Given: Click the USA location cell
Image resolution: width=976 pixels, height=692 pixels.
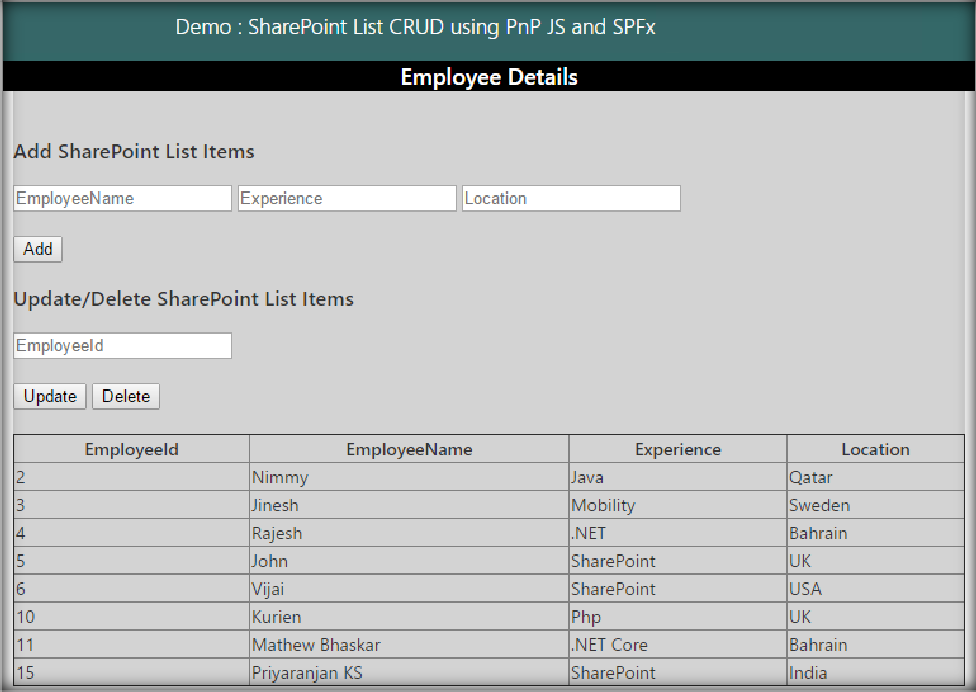Looking at the screenshot, I should [875, 589].
